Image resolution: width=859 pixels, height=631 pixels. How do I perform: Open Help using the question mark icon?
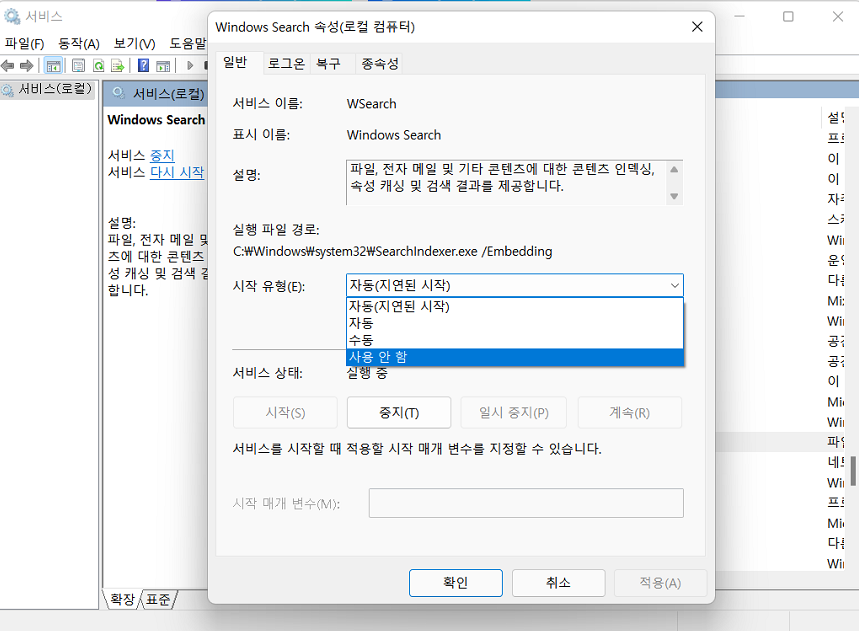[x=142, y=65]
